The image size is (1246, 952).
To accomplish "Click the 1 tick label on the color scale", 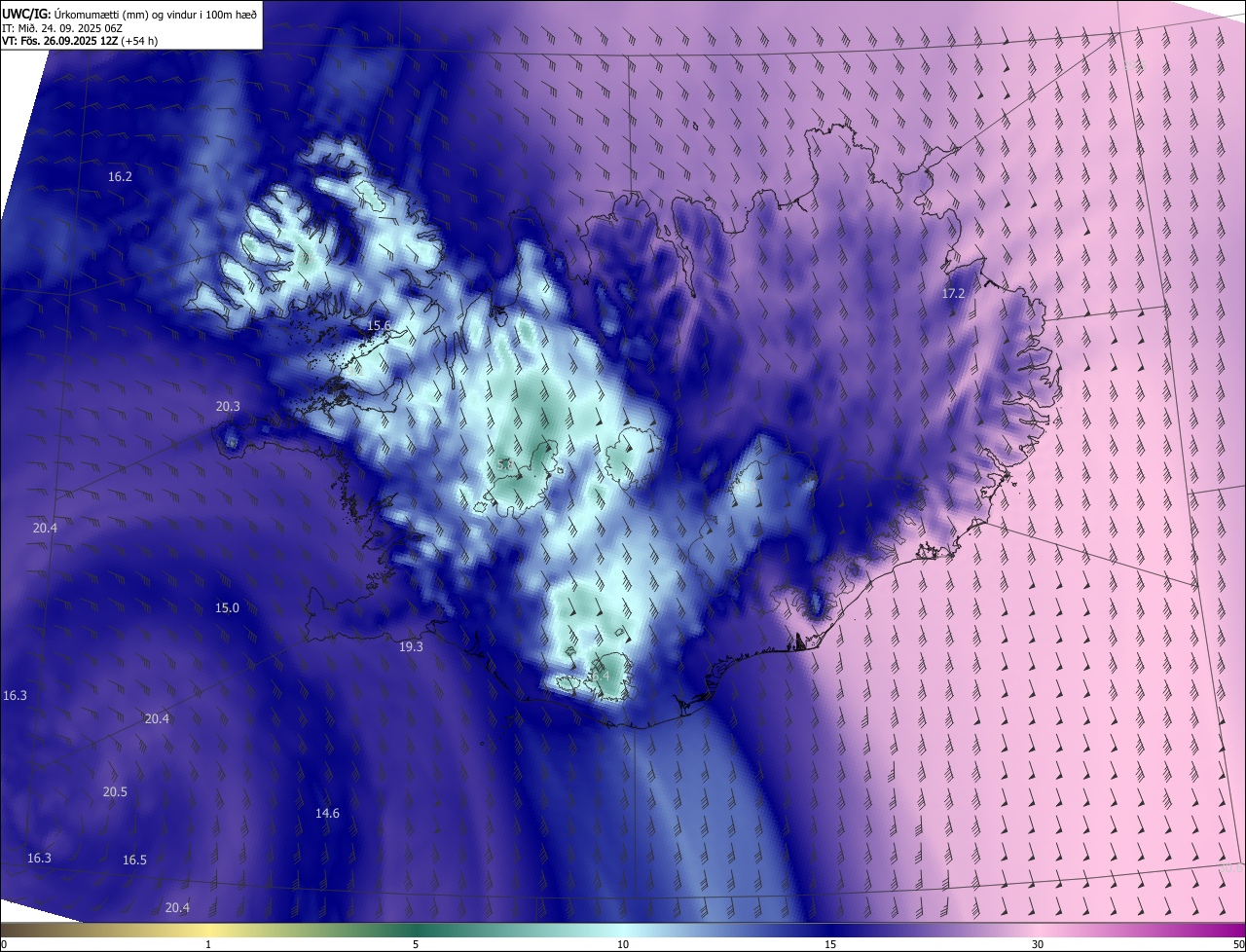I will (x=208, y=944).
